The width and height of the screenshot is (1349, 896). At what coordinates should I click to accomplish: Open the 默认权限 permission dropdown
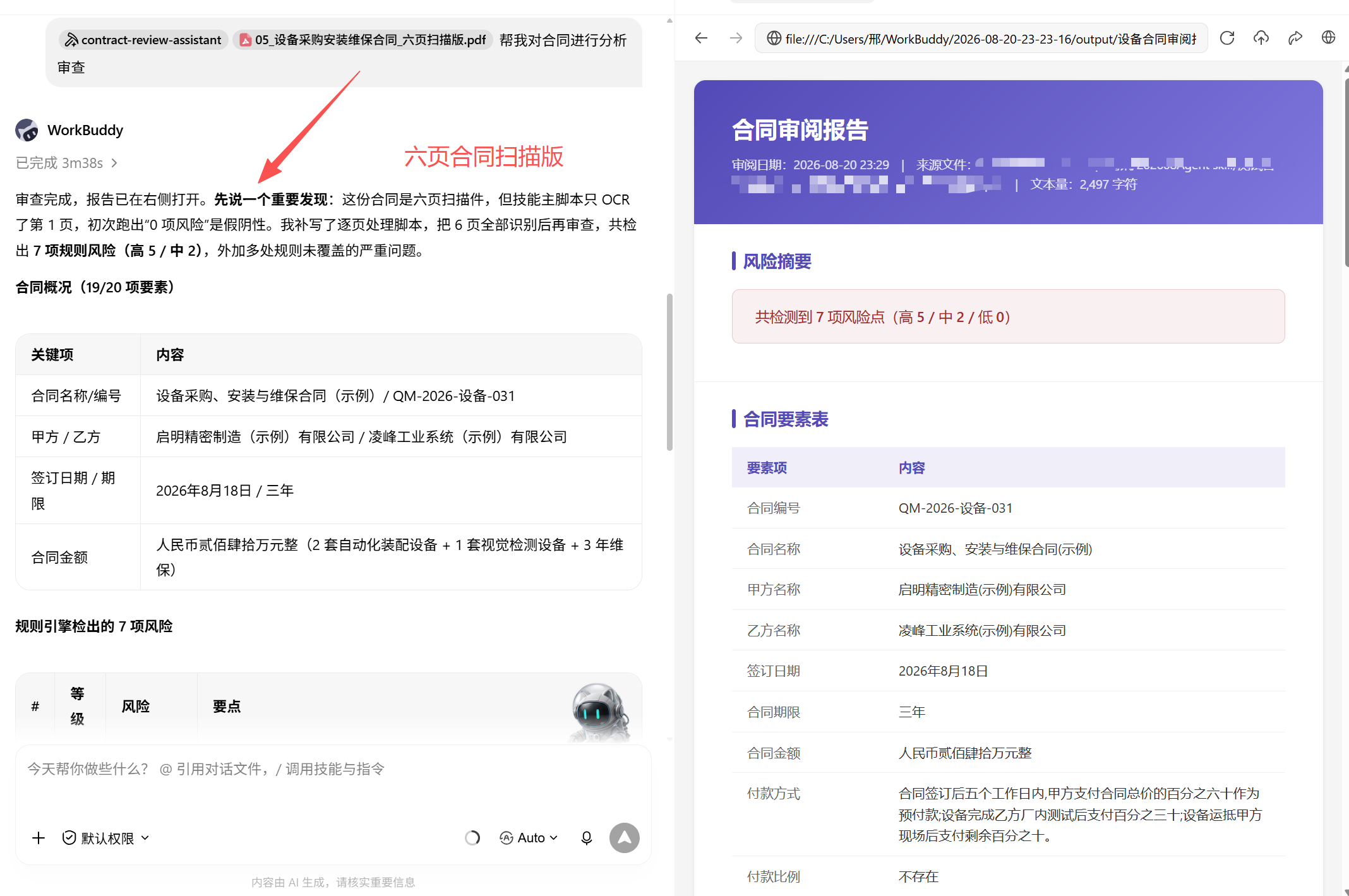105,838
